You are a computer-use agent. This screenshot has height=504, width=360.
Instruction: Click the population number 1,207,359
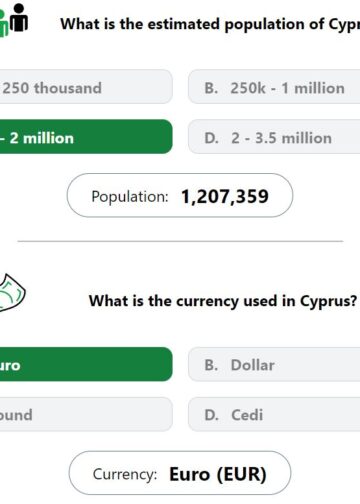(225, 196)
